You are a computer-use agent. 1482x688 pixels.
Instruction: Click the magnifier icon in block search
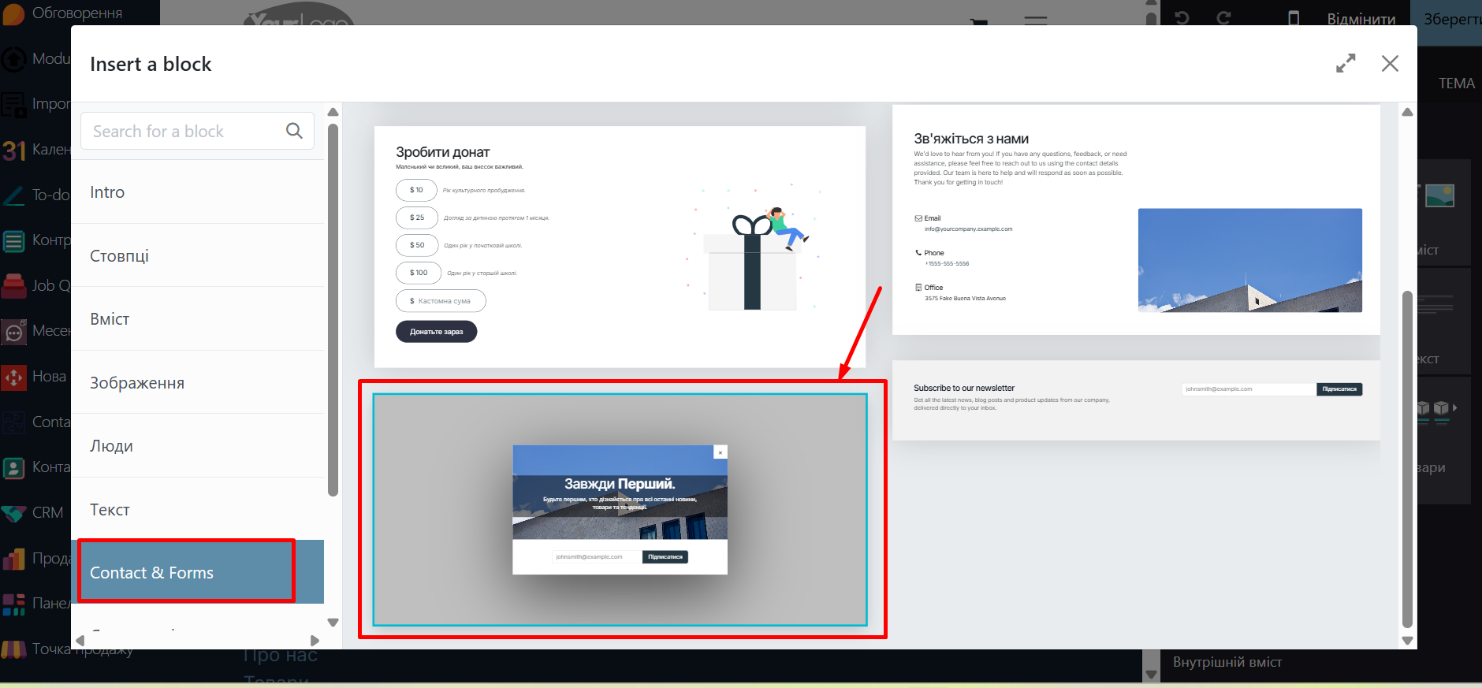tap(294, 131)
